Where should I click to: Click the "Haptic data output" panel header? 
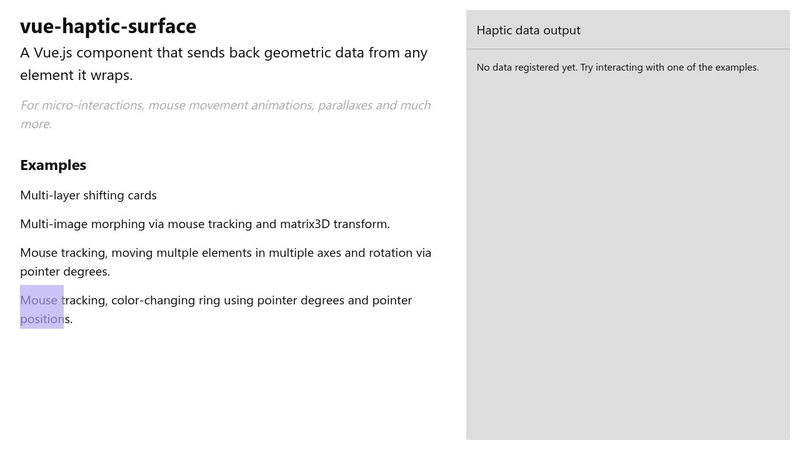pos(529,30)
